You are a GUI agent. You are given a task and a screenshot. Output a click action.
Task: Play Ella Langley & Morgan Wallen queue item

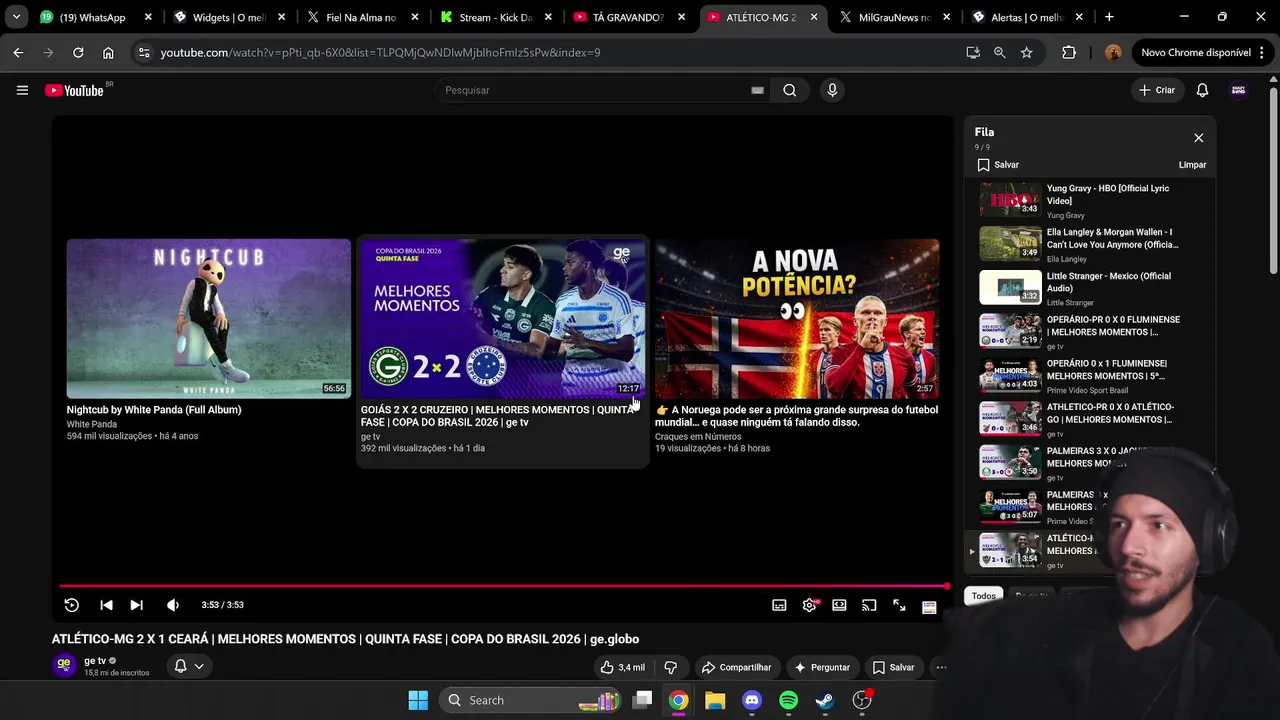pyautogui.click(x=1090, y=244)
